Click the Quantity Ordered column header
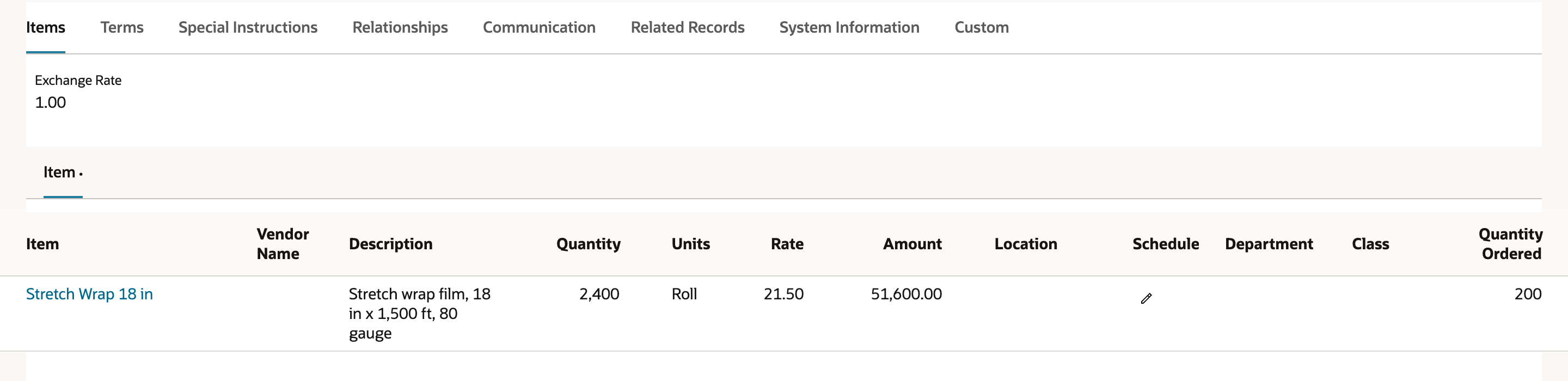The height and width of the screenshot is (381, 1568). pos(1510,244)
